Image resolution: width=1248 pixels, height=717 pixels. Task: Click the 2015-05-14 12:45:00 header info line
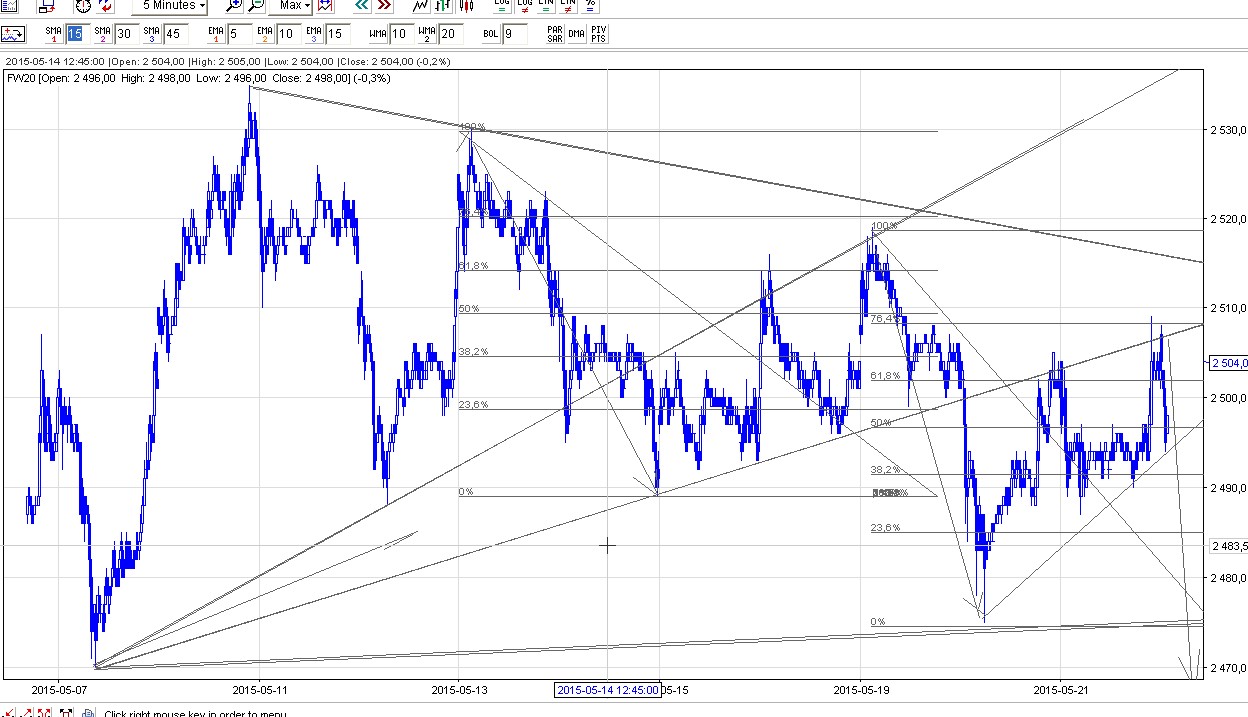click(x=228, y=61)
